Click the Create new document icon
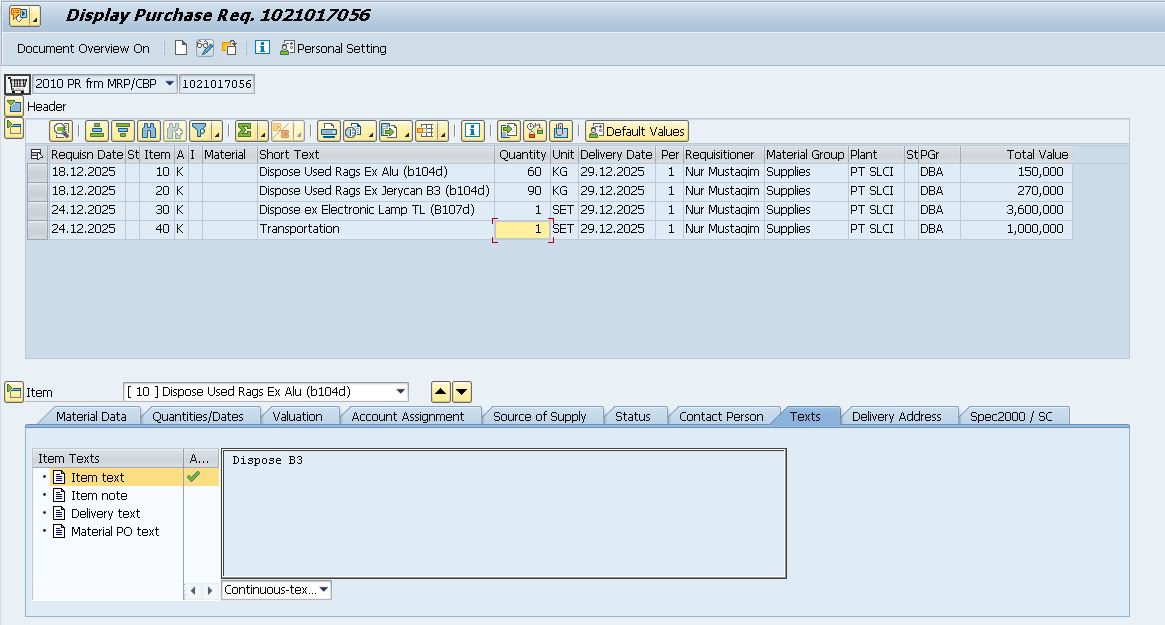Screen dimensions: 1165x625 tap(181, 48)
